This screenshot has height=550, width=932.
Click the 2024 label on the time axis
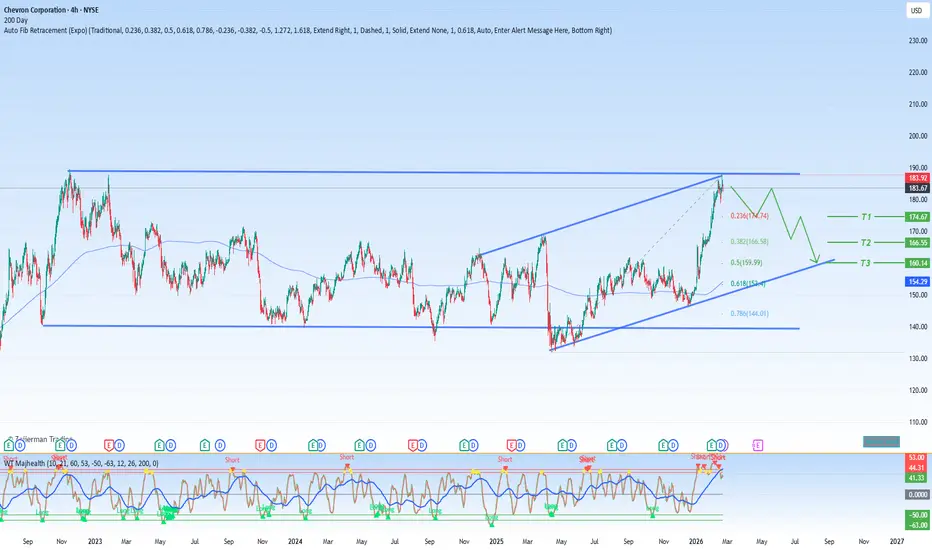pos(295,542)
